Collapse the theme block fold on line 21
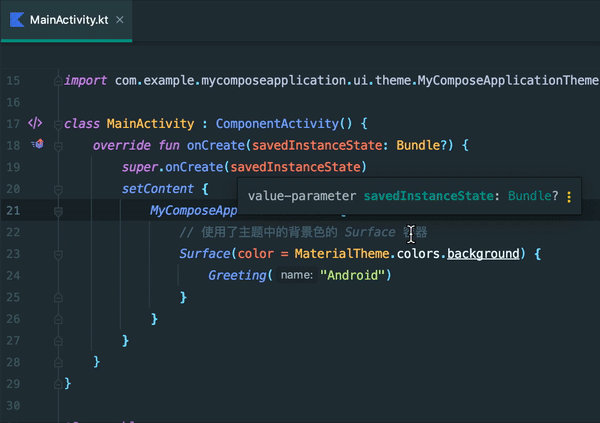The width and height of the screenshot is (600, 423). [58, 211]
